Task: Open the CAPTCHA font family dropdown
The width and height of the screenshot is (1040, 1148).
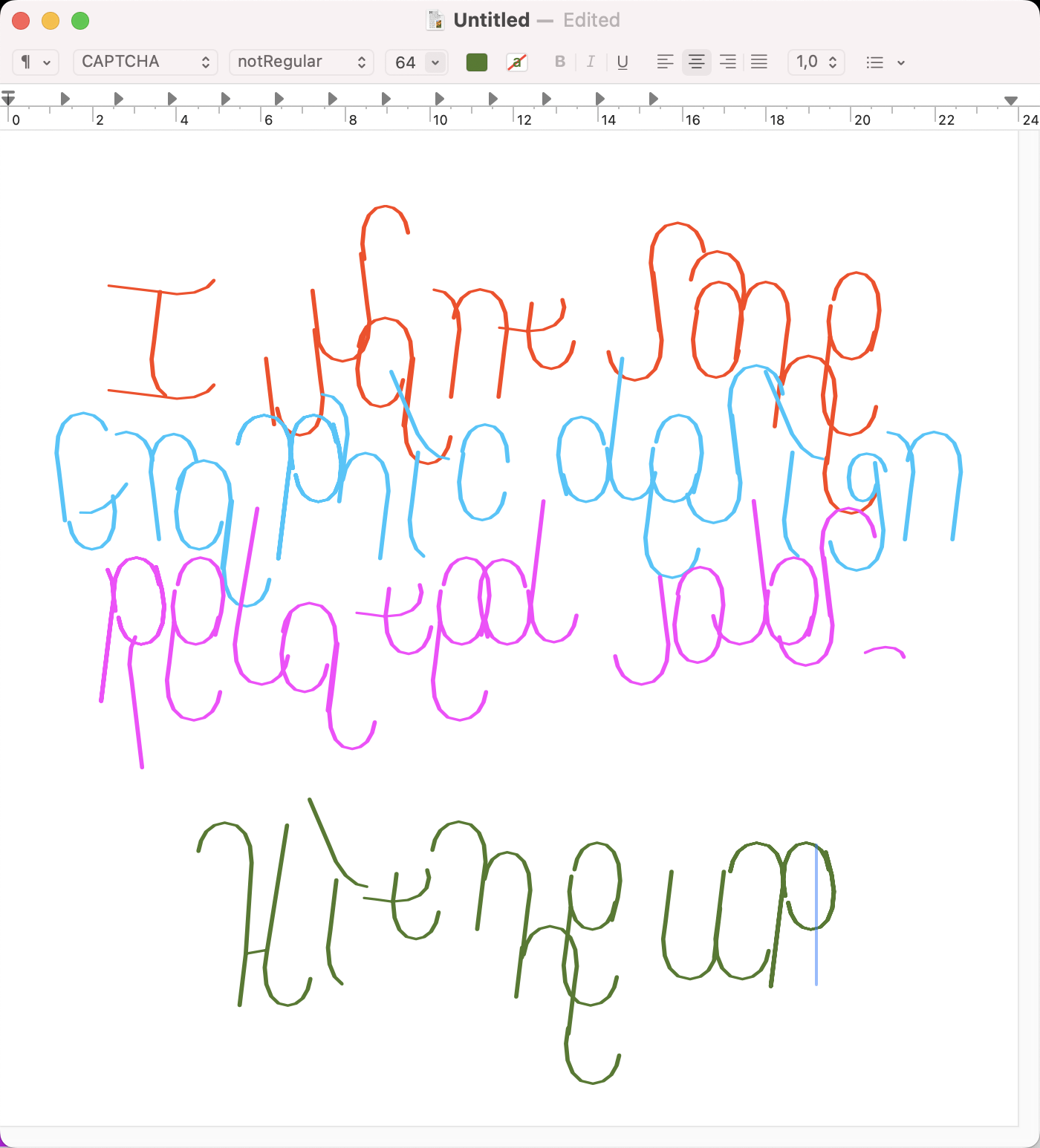Action: pos(146,62)
